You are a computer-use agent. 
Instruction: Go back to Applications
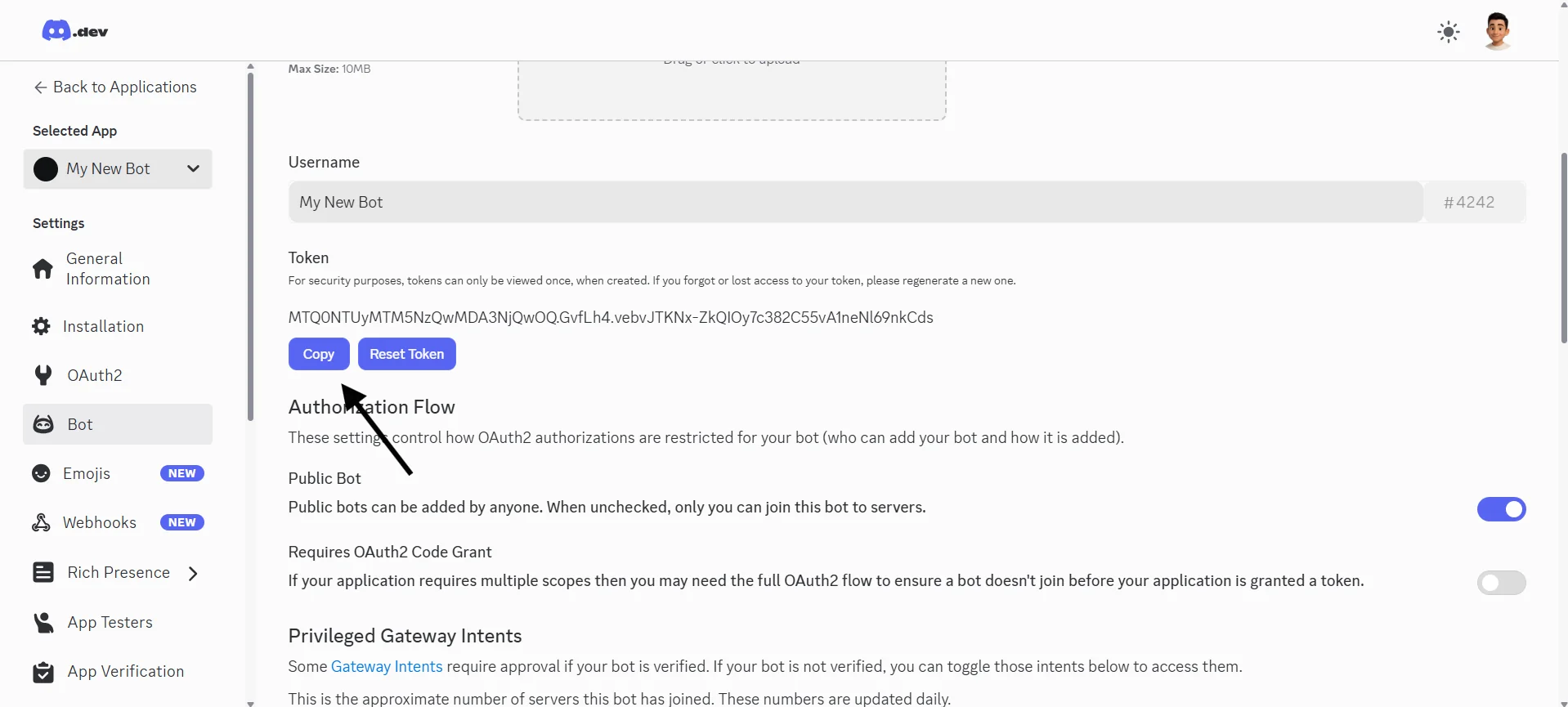[115, 87]
